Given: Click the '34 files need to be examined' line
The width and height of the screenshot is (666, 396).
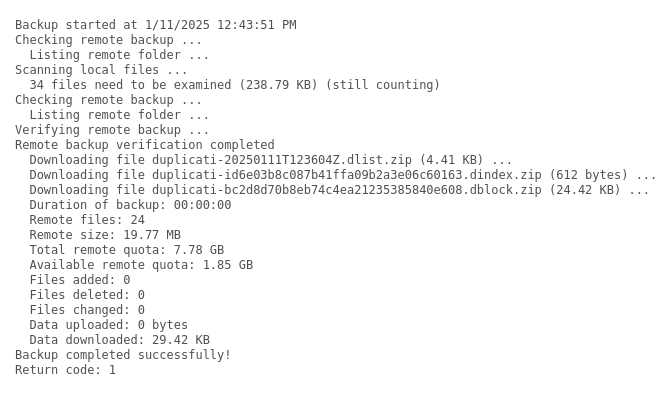Looking at the screenshot, I should pyautogui.click(x=234, y=85).
